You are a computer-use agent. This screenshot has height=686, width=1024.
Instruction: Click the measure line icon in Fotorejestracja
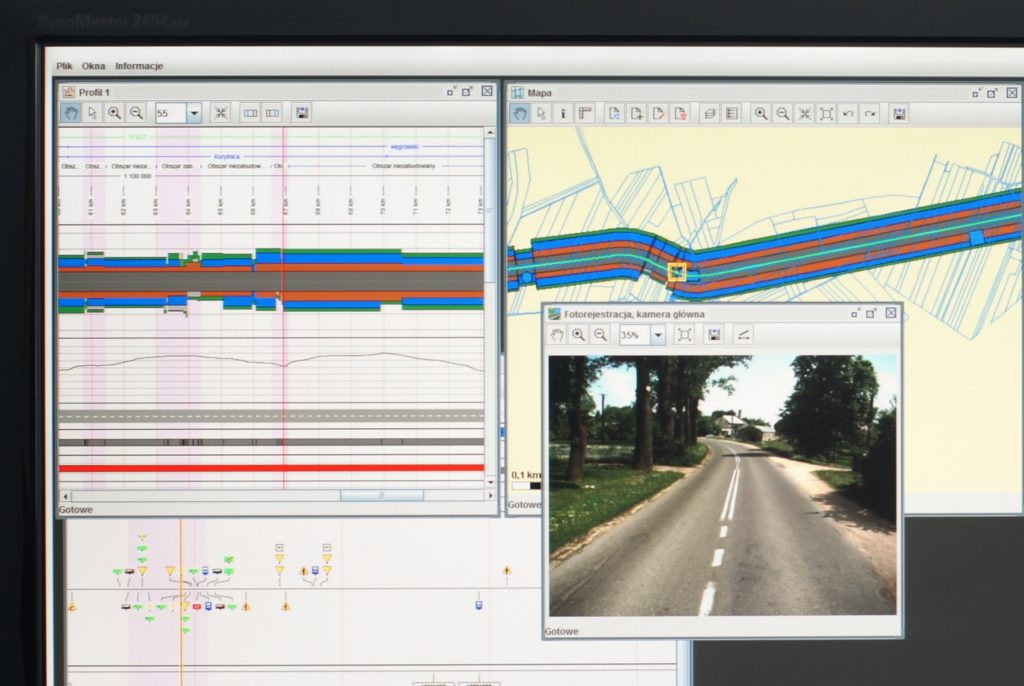click(x=743, y=335)
